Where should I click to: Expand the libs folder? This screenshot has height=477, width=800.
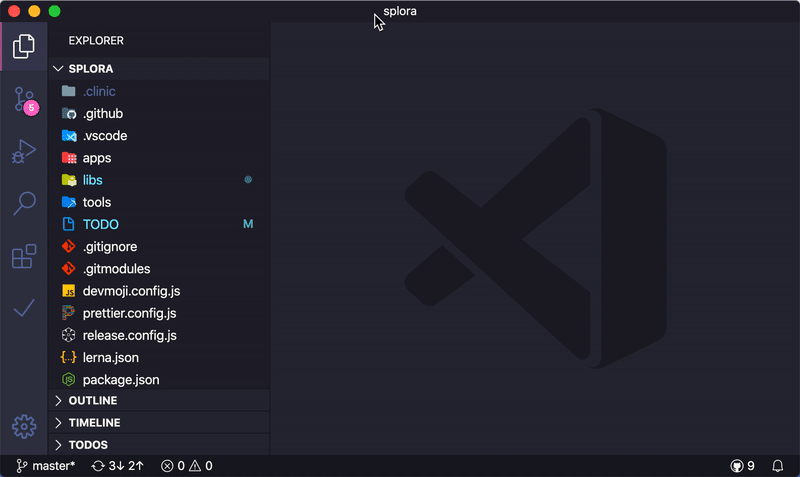(159, 180)
